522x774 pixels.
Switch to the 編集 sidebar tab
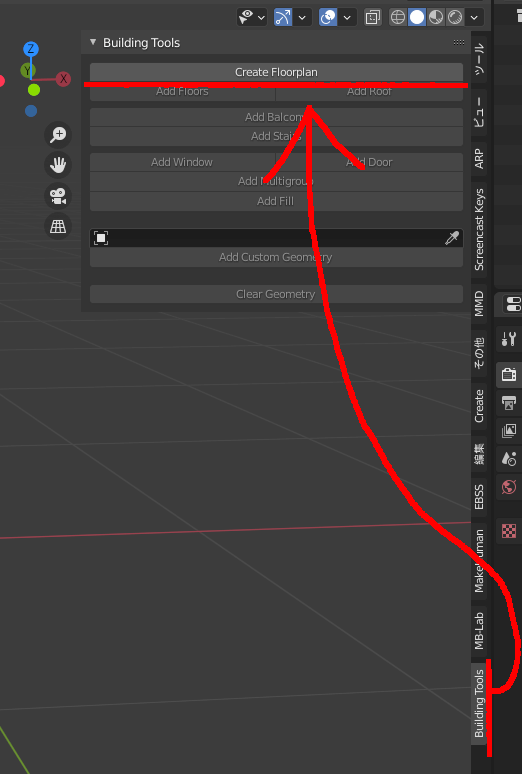coord(479,454)
